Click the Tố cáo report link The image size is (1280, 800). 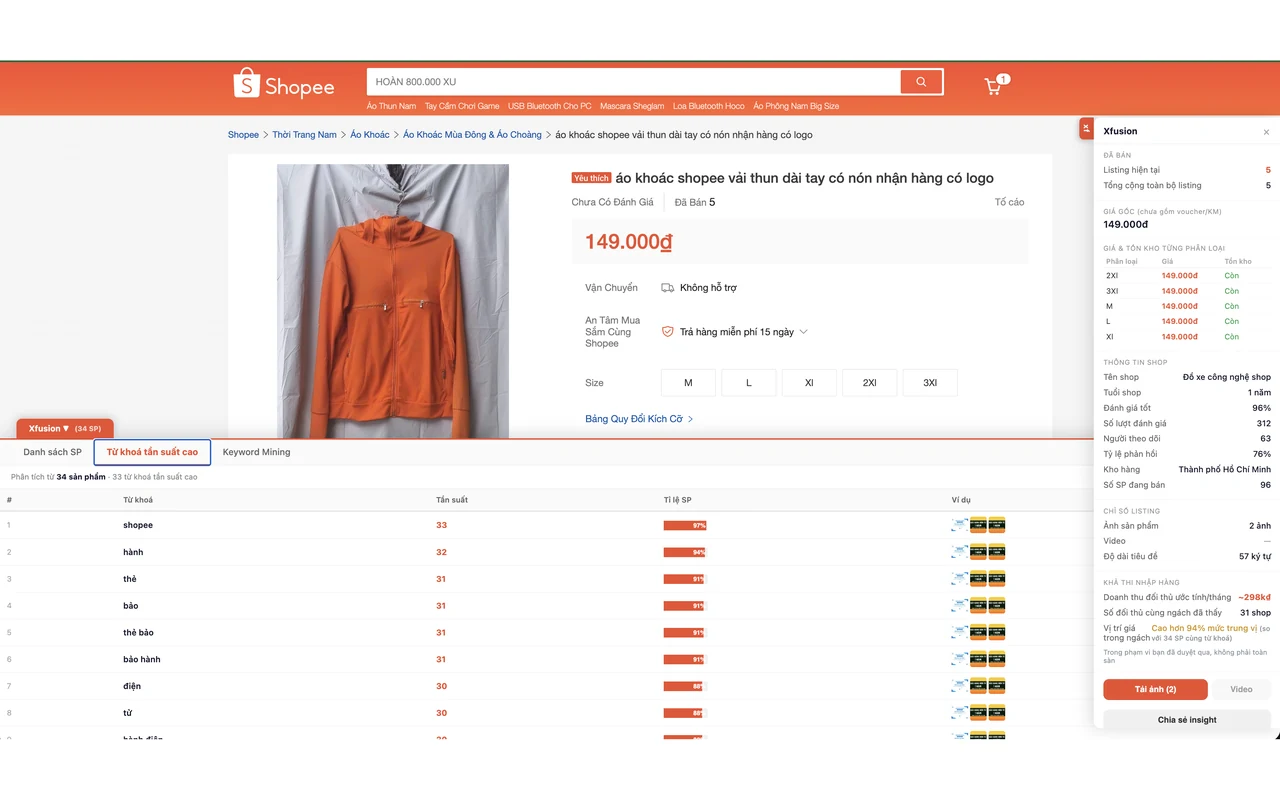coord(1009,202)
